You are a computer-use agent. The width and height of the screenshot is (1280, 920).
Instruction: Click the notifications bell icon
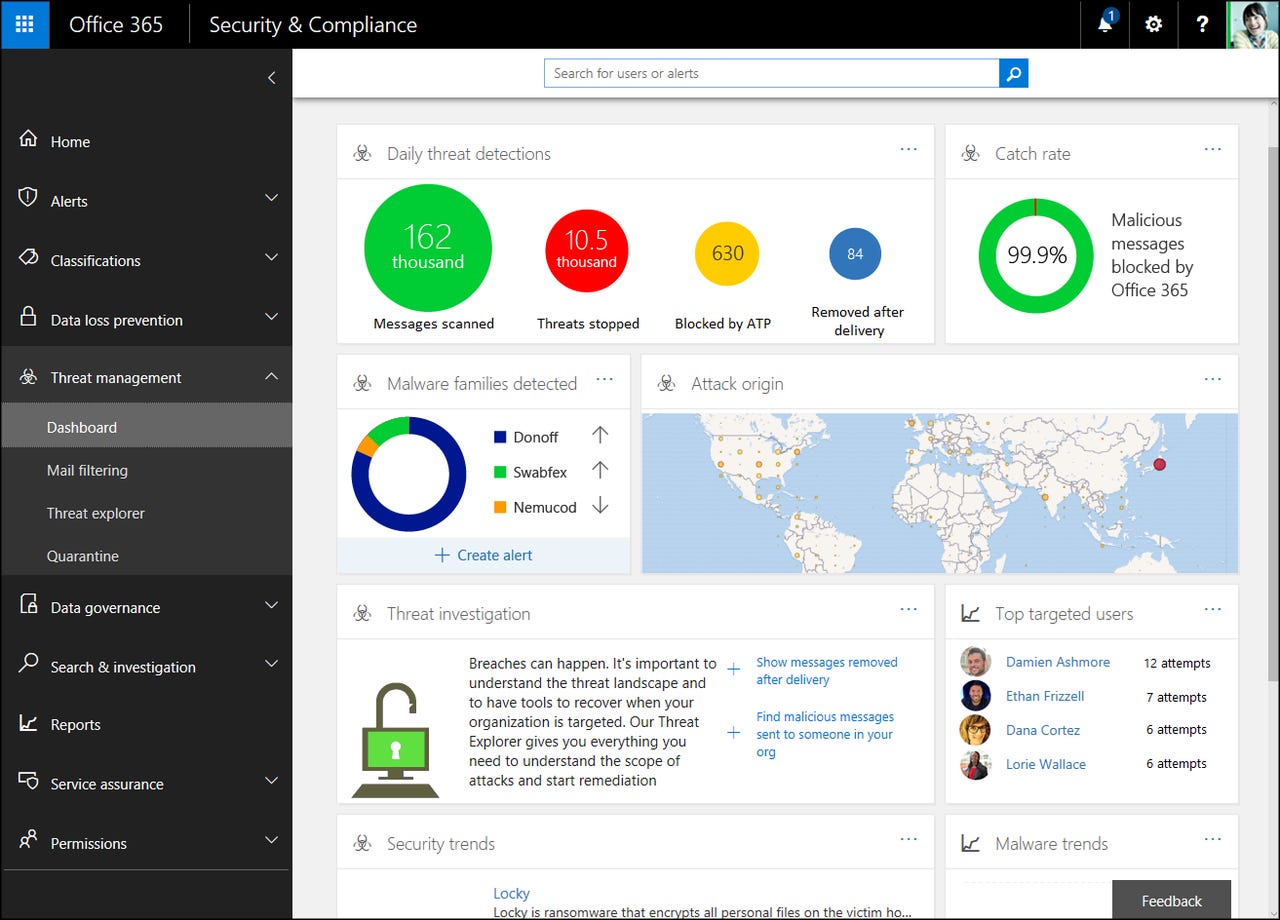pos(1104,24)
